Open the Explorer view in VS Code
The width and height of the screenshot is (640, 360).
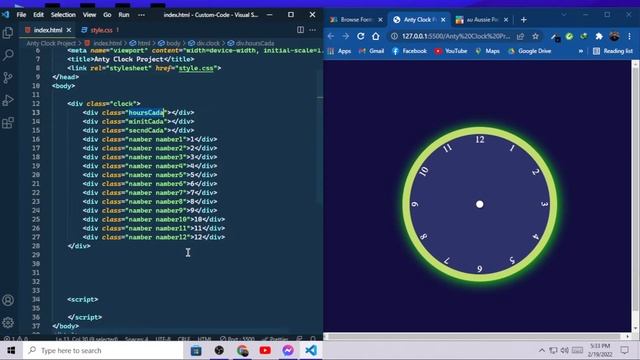point(8,33)
